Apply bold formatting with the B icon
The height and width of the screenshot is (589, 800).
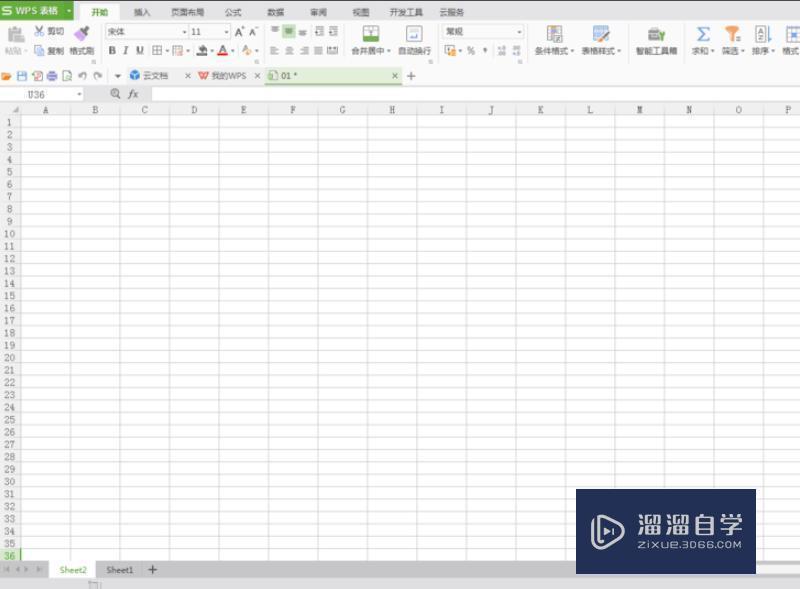(x=111, y=50)
